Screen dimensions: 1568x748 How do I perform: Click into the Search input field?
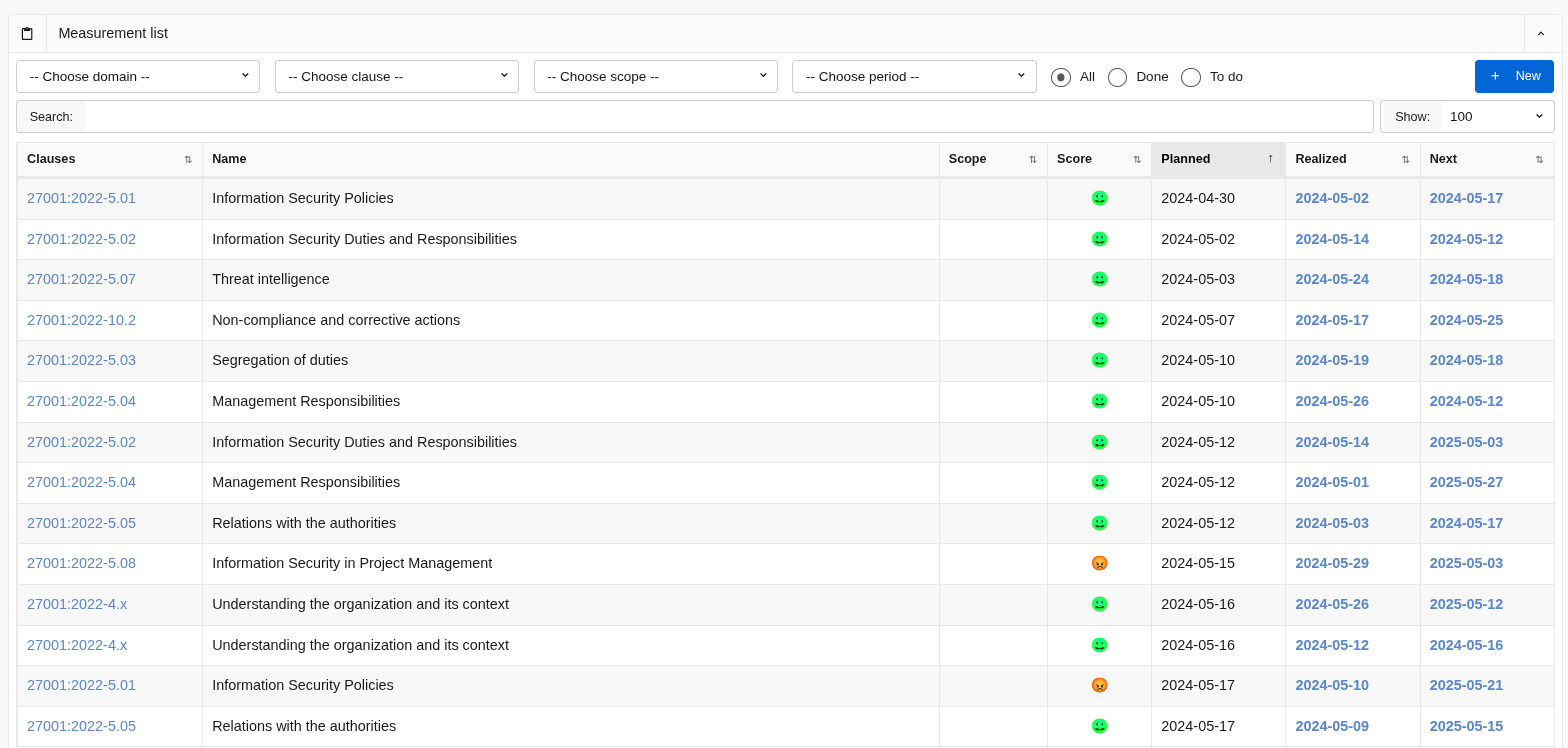pos(729,117)
